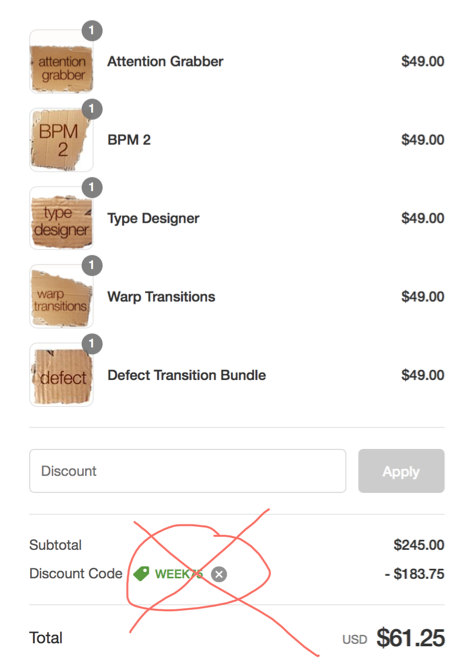This screenshot has height=668, width=474.
Task: Click quantity badge on Defect bundle
Action: coord(92,344)
